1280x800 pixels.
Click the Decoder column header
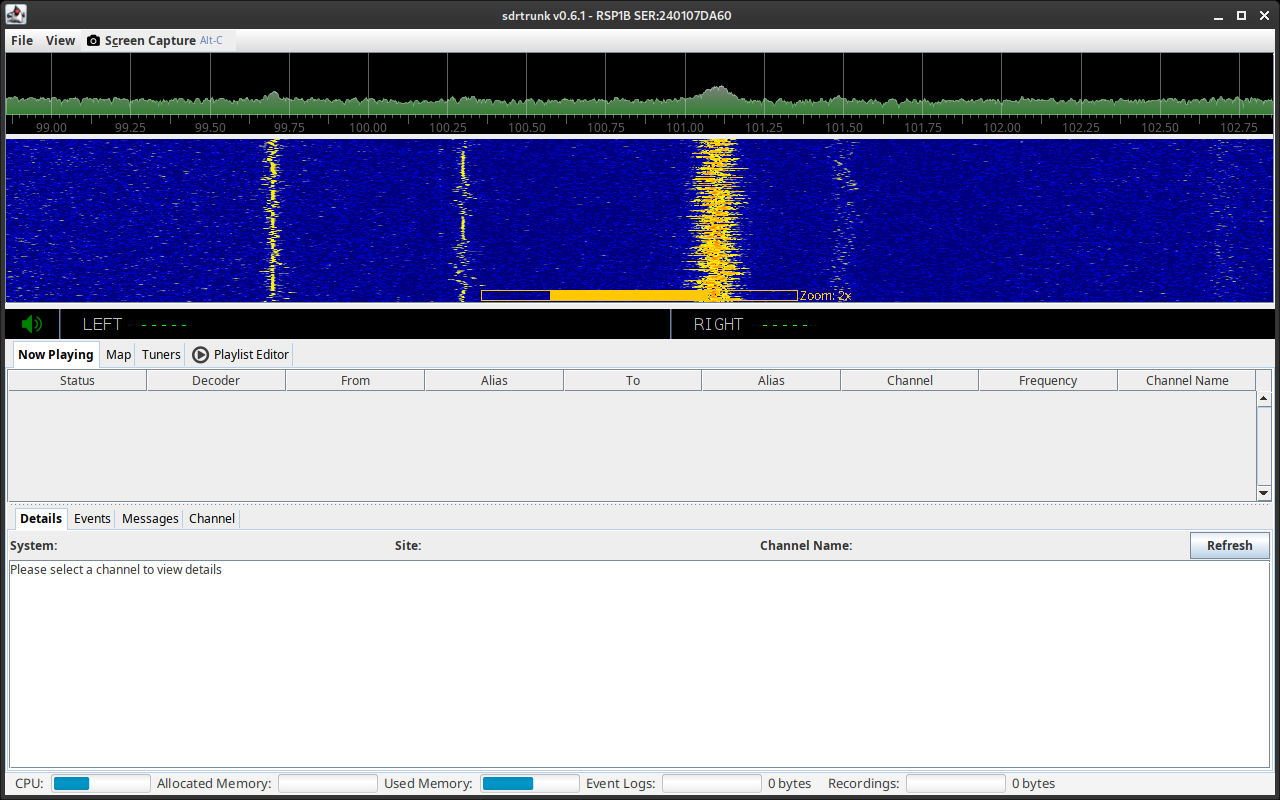coord(216,381)
